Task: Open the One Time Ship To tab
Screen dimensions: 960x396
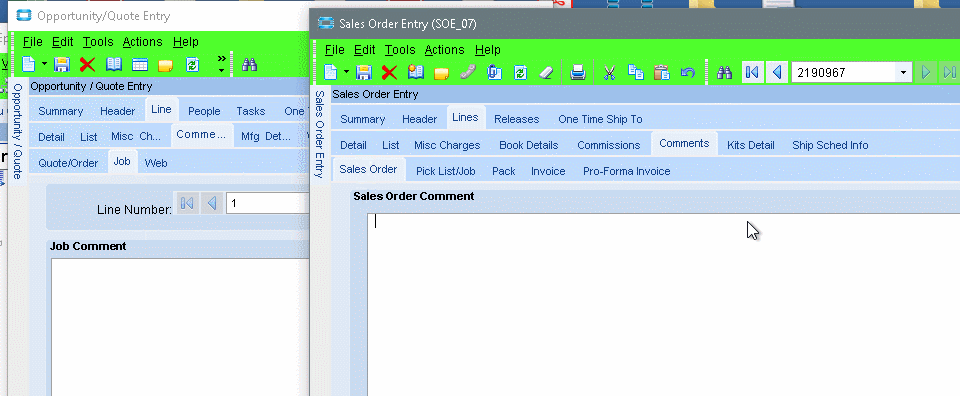Action: (600, 119)
